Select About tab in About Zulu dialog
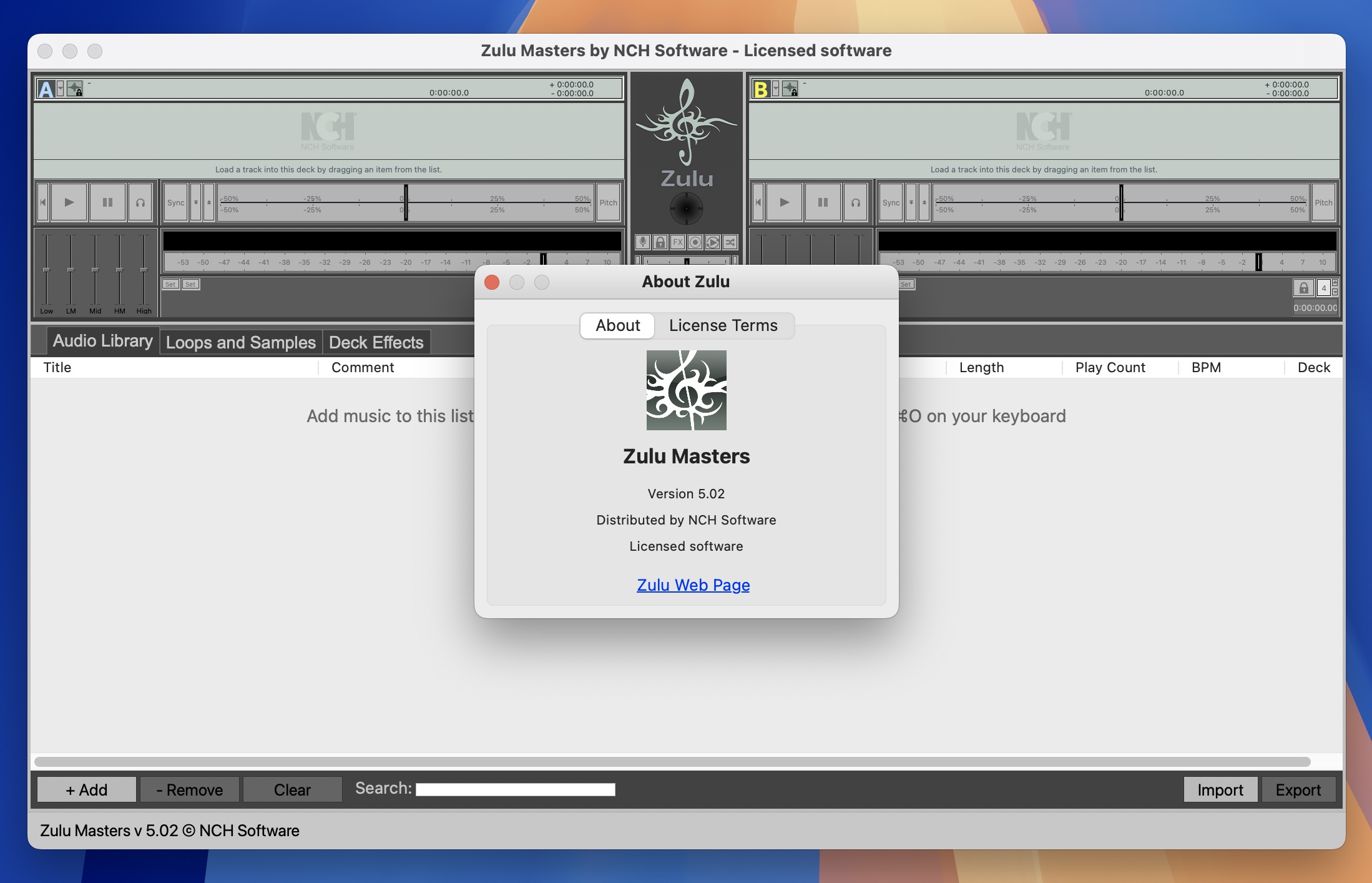1372x883 pixels. [x=617, y=325]
